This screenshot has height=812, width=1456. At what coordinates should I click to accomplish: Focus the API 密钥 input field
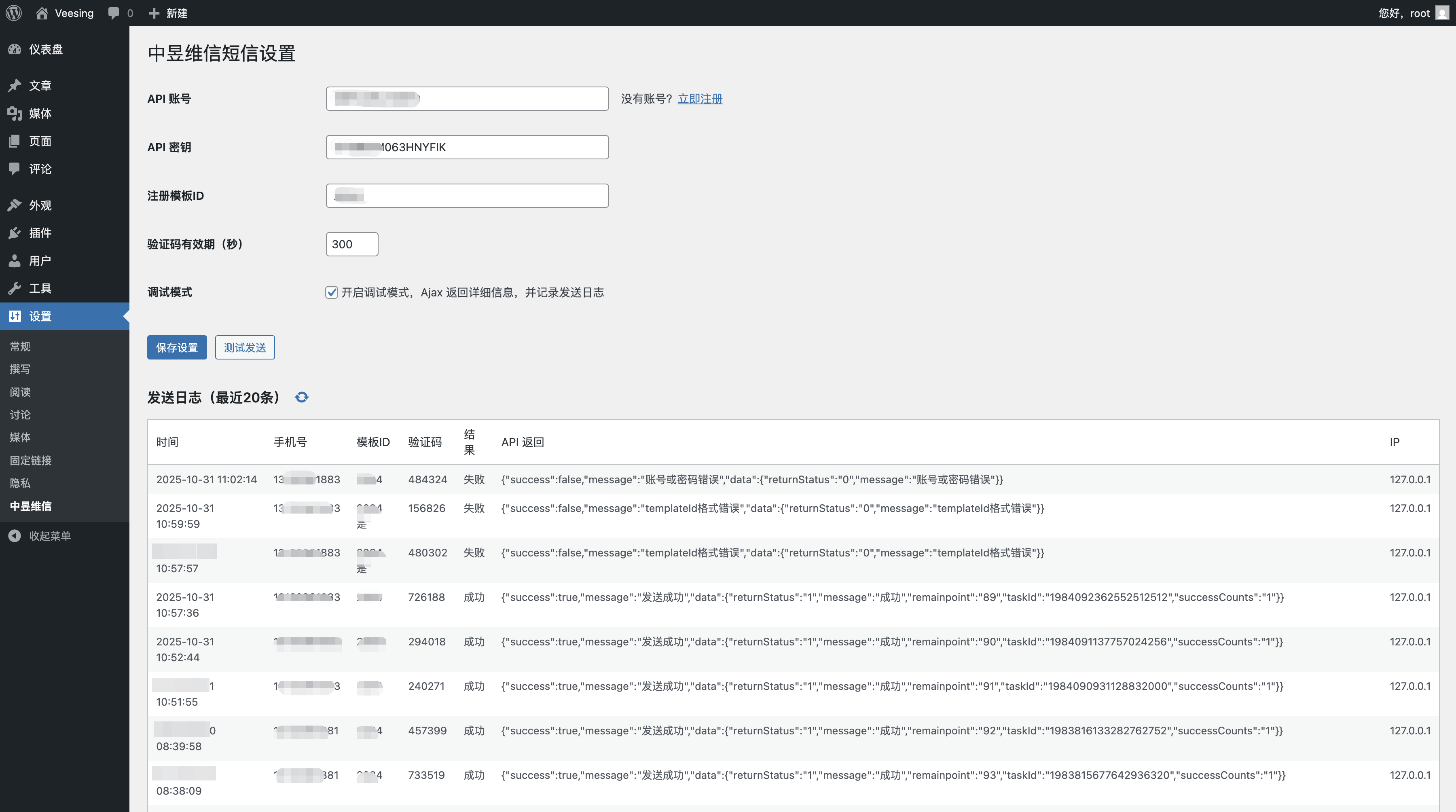point(468,148)
